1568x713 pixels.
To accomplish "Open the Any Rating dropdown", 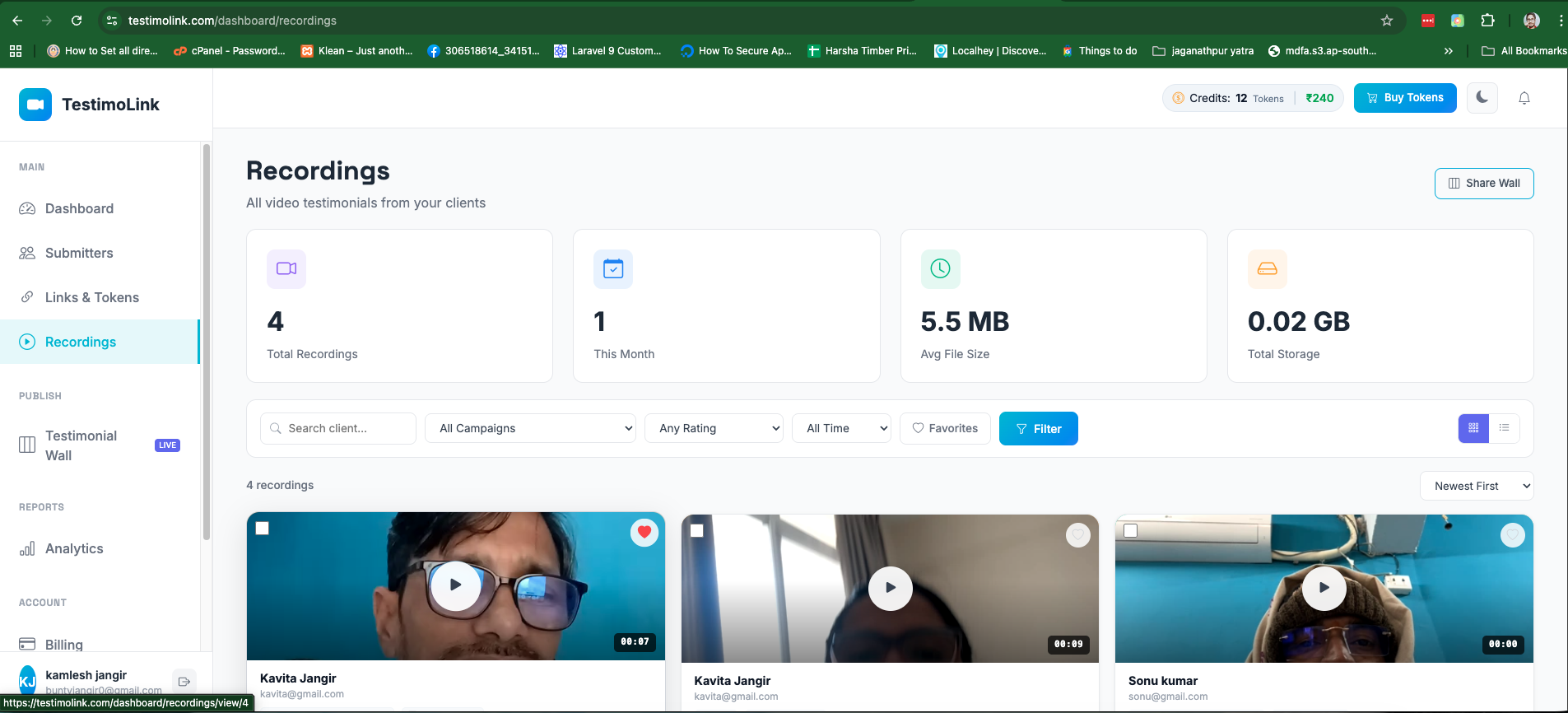I will 714,428.
